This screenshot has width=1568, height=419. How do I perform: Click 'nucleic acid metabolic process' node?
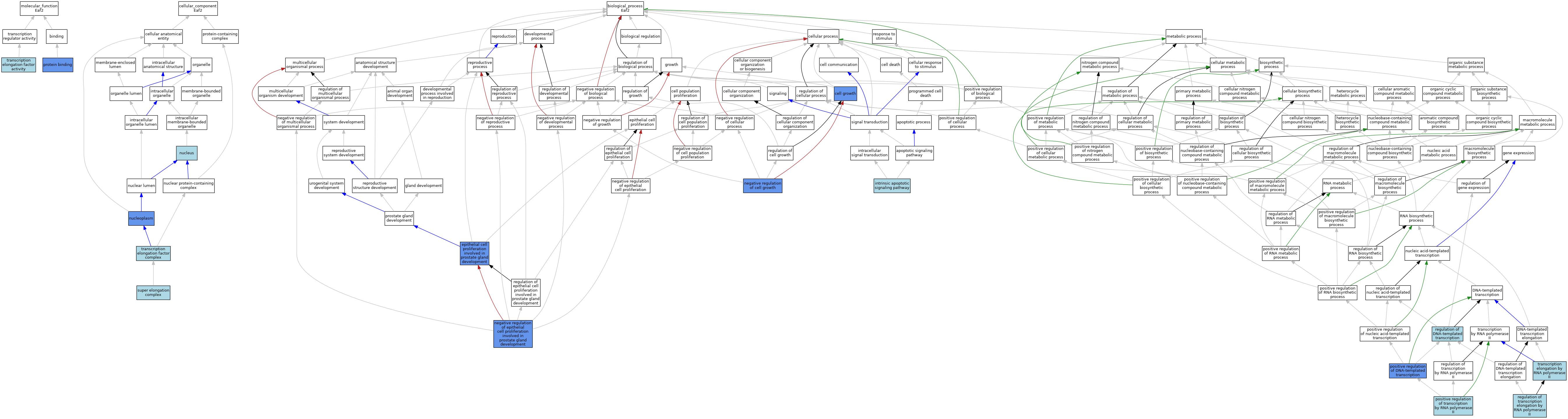point(1438,153)
